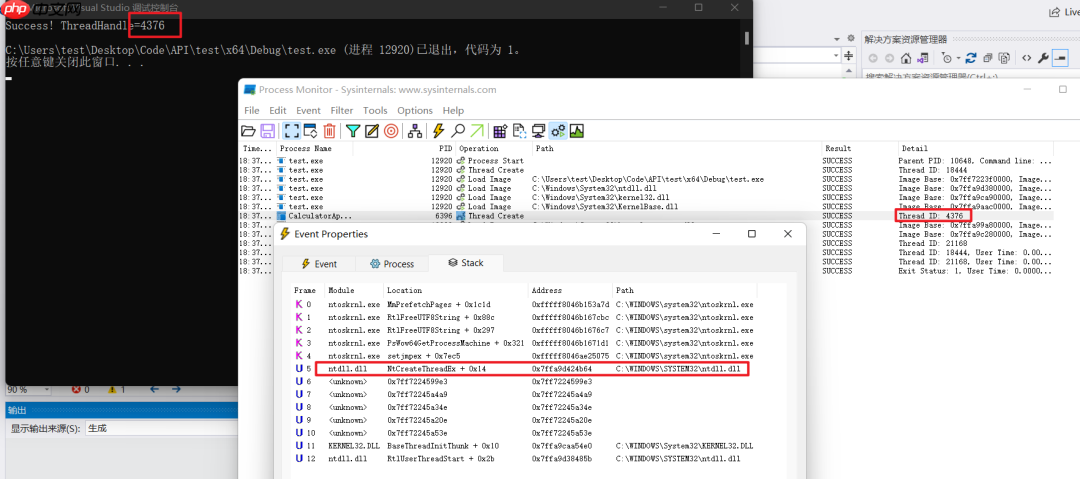Toggle Autoscroll icon in Process Monitor toolbar

click(x=310, y=130)
